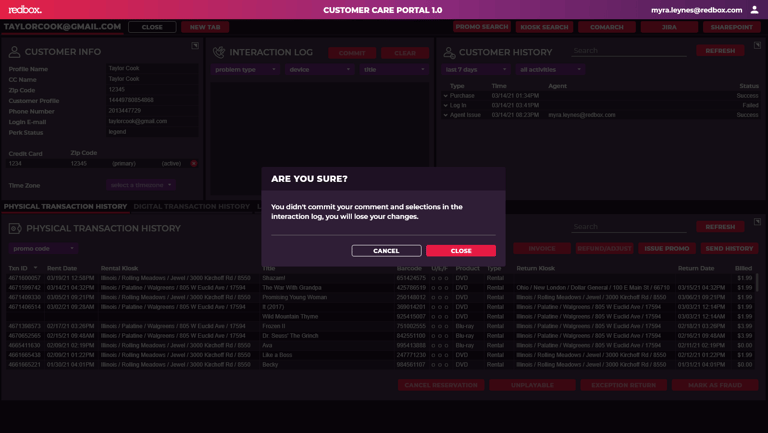Click the person icon beside Customer Info

[x=14, y=51]
